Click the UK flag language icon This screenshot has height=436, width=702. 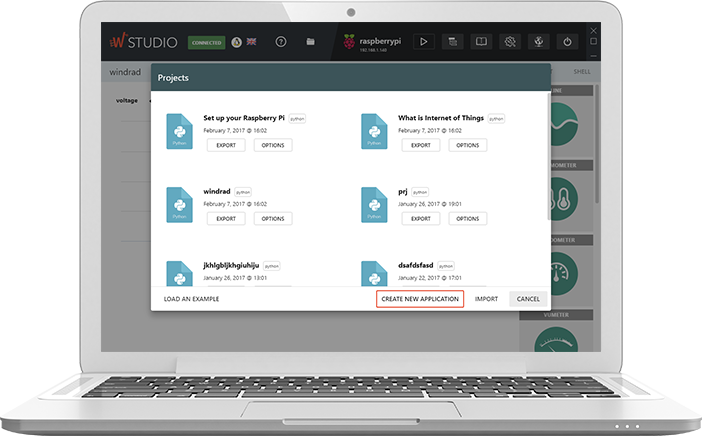coord(250,42)
